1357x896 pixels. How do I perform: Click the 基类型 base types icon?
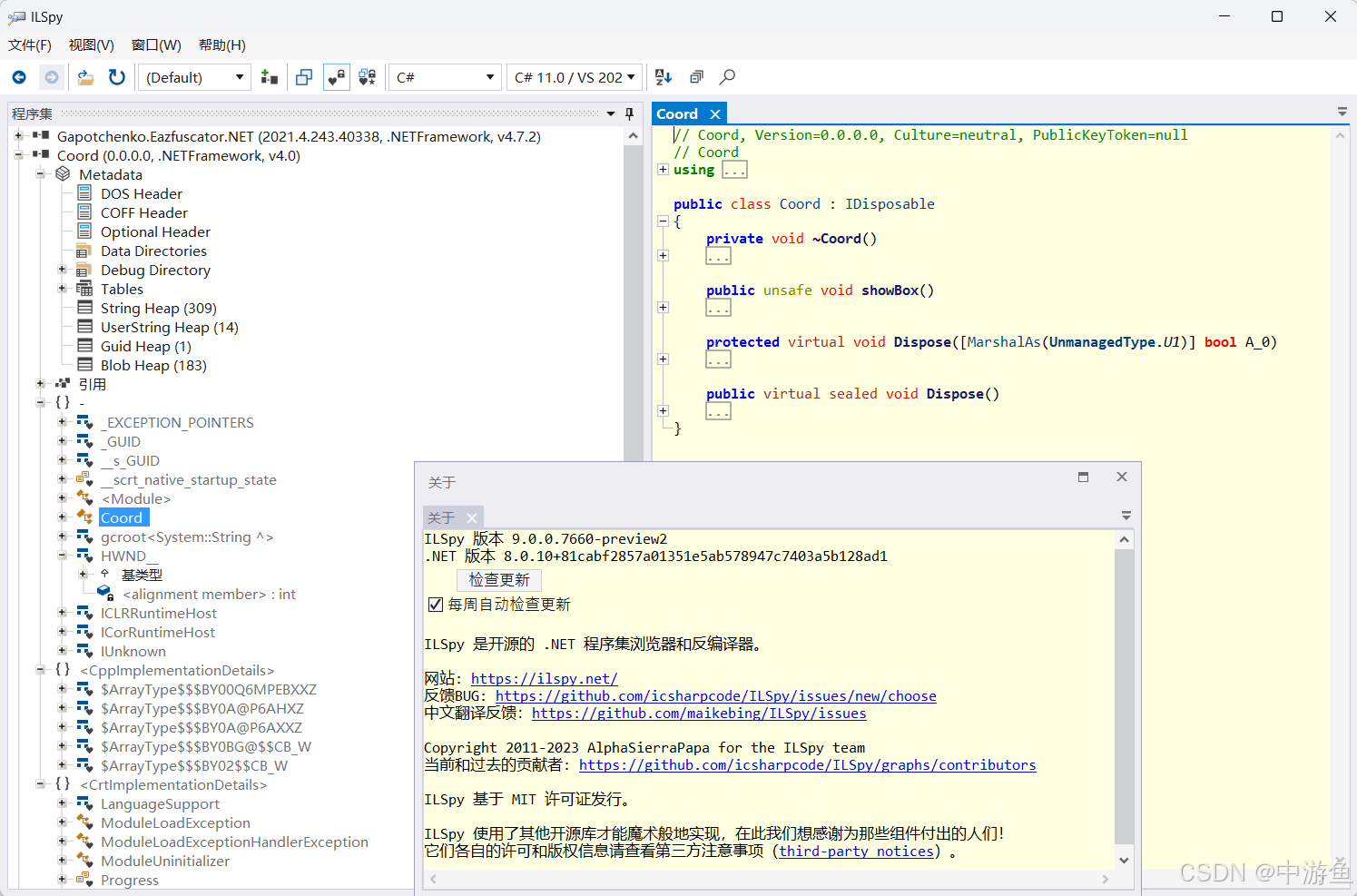(x=105, y=575)
